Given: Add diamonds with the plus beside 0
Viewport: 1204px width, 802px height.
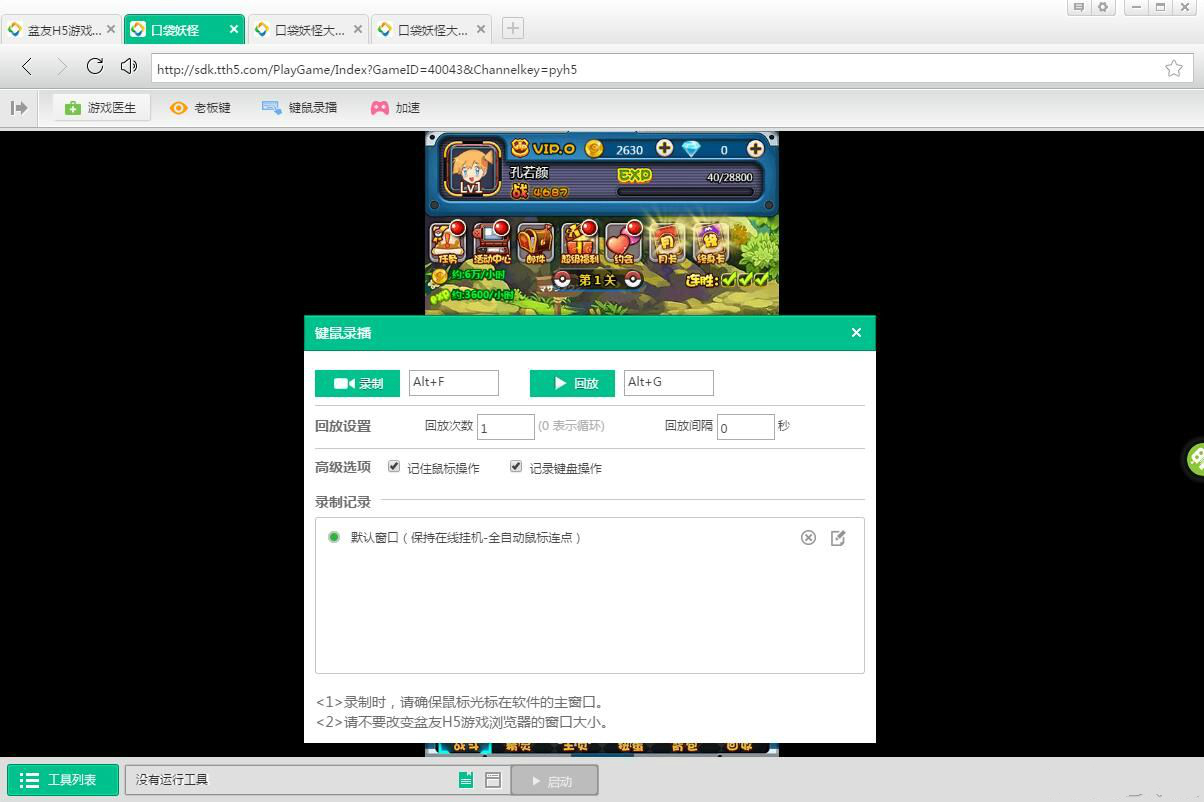Looking at the screenshot, I should (755, 149).
